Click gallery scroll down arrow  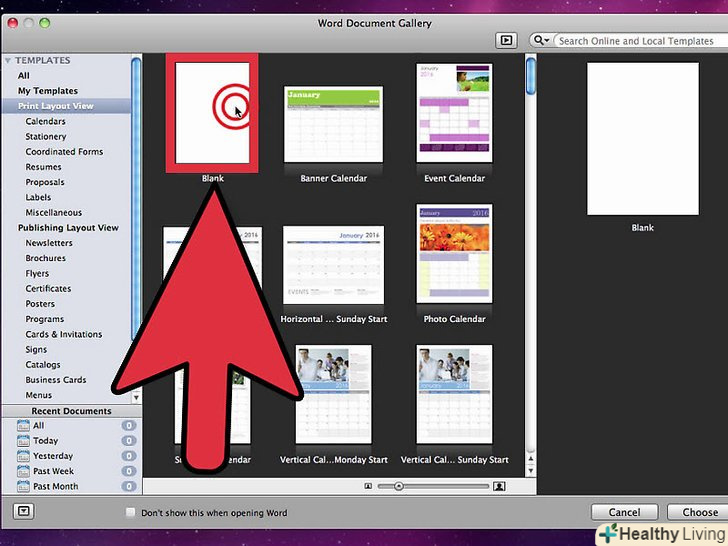pyautogui.click(x=531, y=470)
